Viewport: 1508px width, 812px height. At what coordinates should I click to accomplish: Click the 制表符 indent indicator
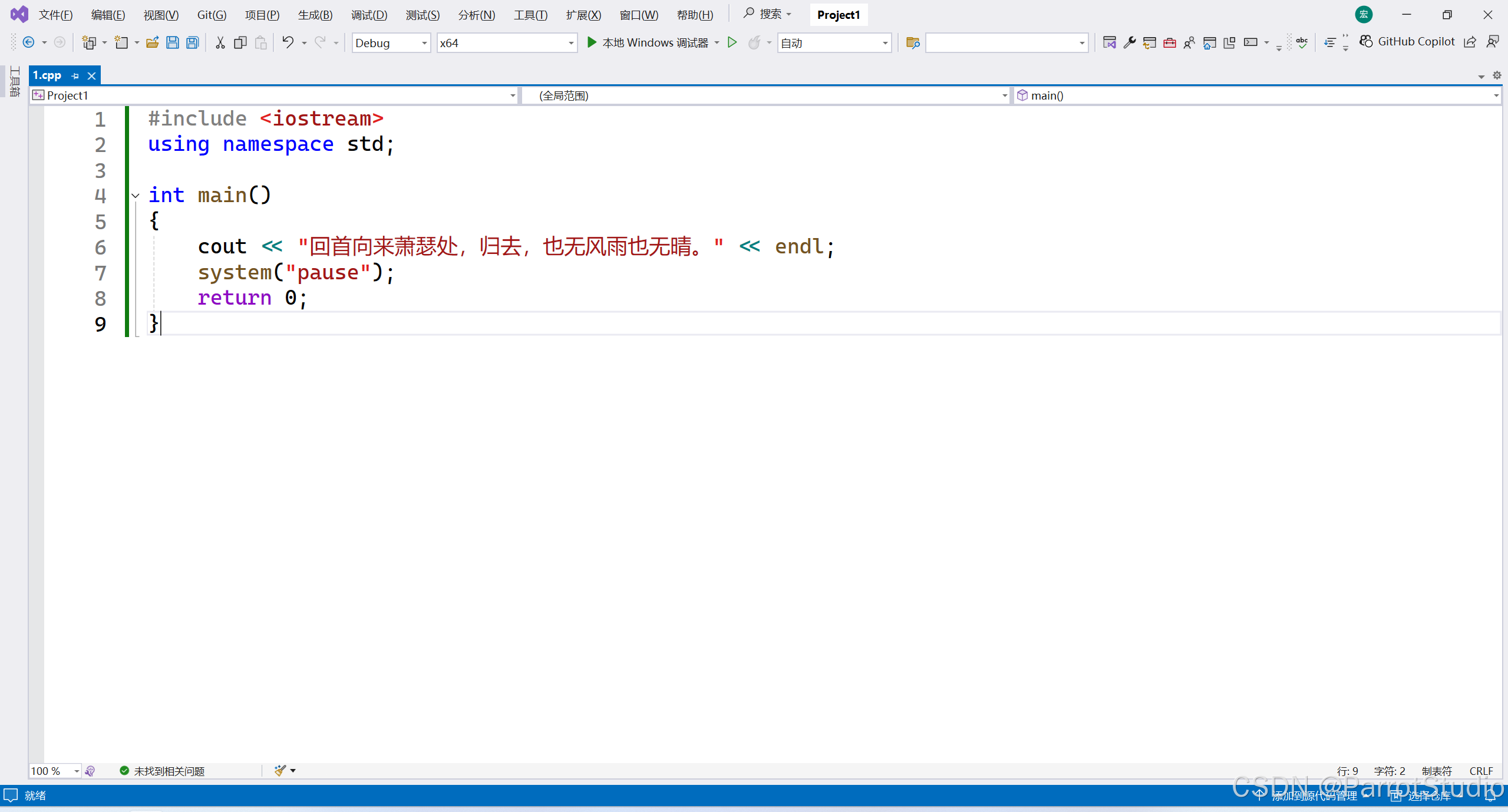click(x=1437, y=771)
